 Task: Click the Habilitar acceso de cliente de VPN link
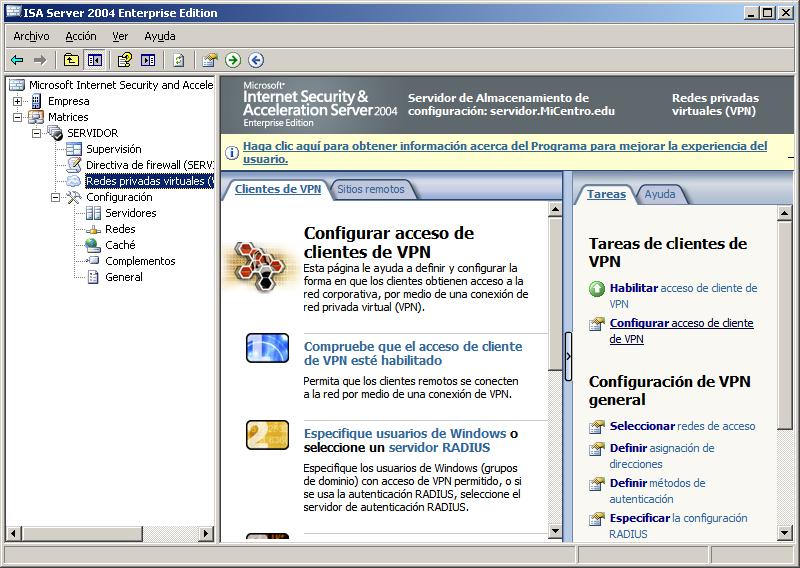pos(633,288)
